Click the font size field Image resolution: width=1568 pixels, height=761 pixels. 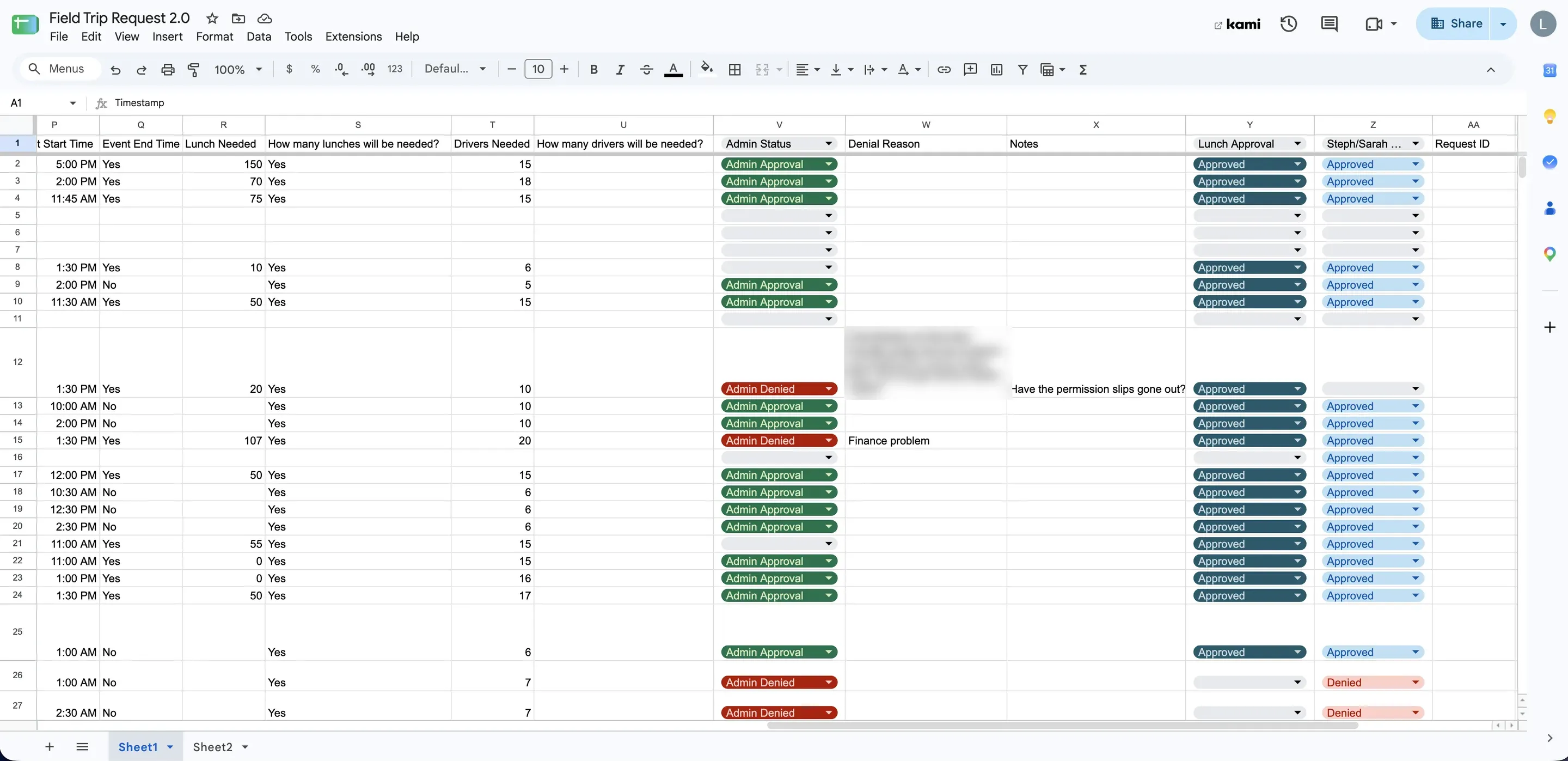tap(538, 69)
